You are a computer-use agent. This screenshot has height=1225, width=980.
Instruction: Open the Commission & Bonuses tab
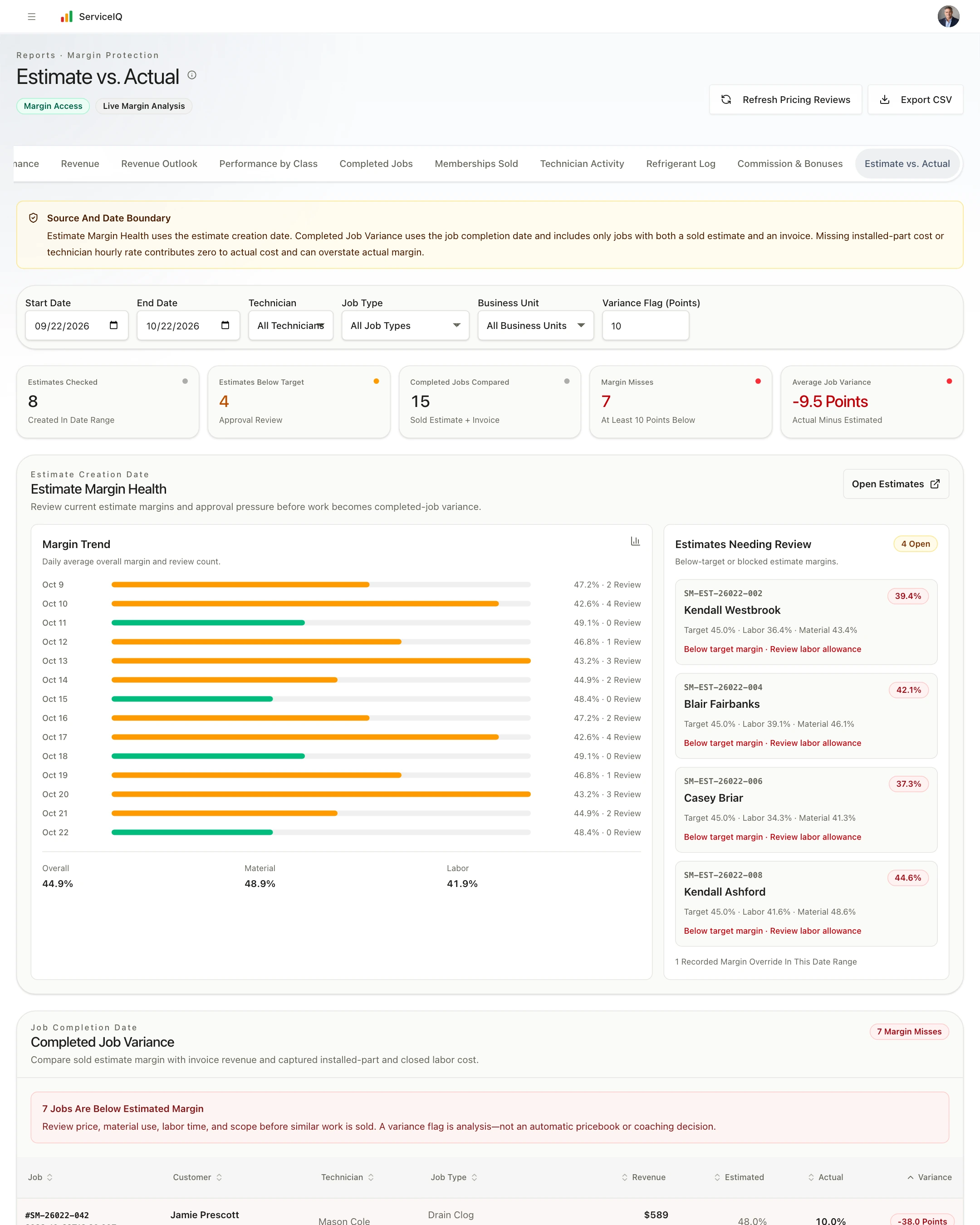click(790, 164)
